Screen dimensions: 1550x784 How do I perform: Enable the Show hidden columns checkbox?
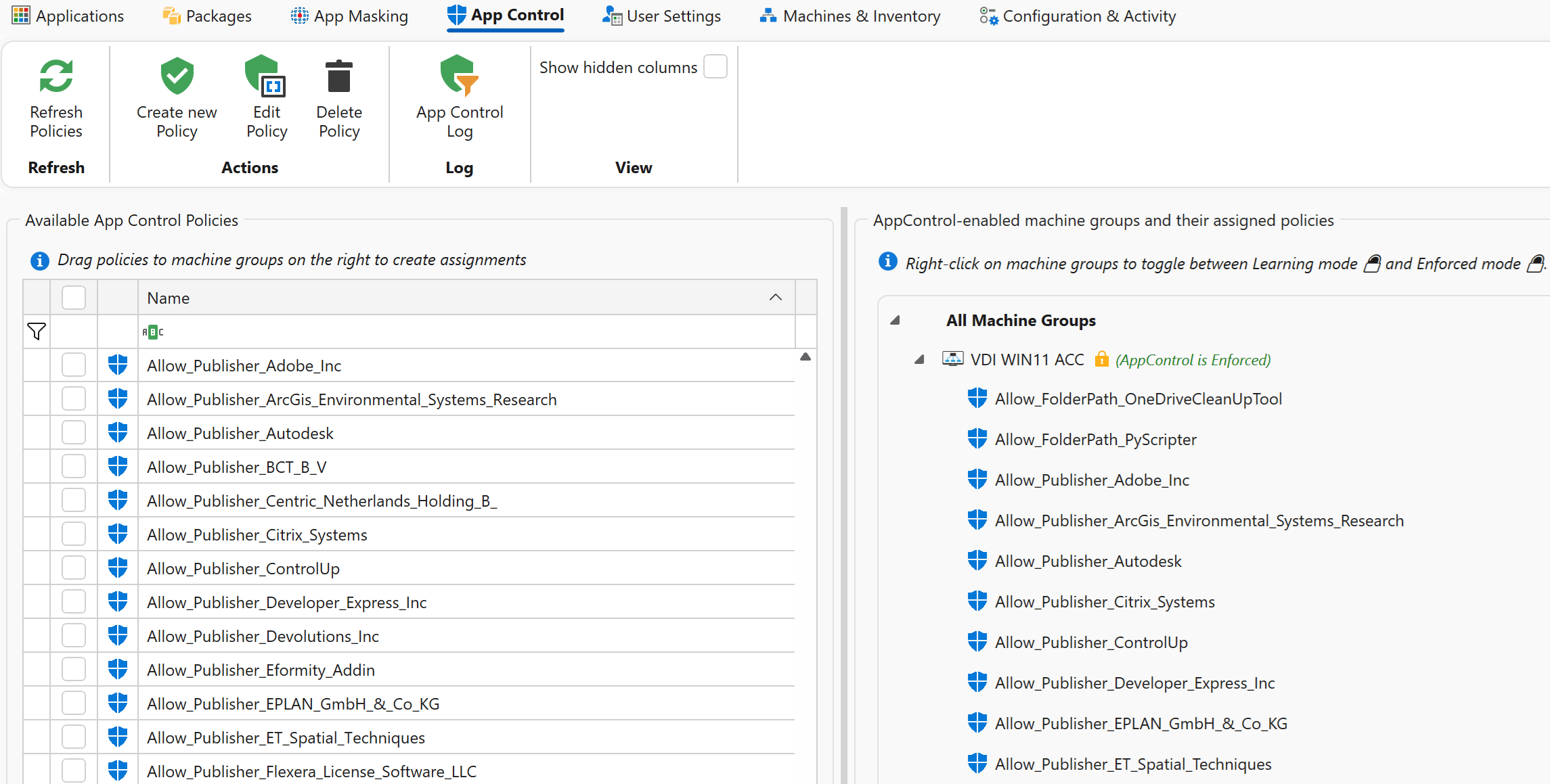[x=715, y=67]
